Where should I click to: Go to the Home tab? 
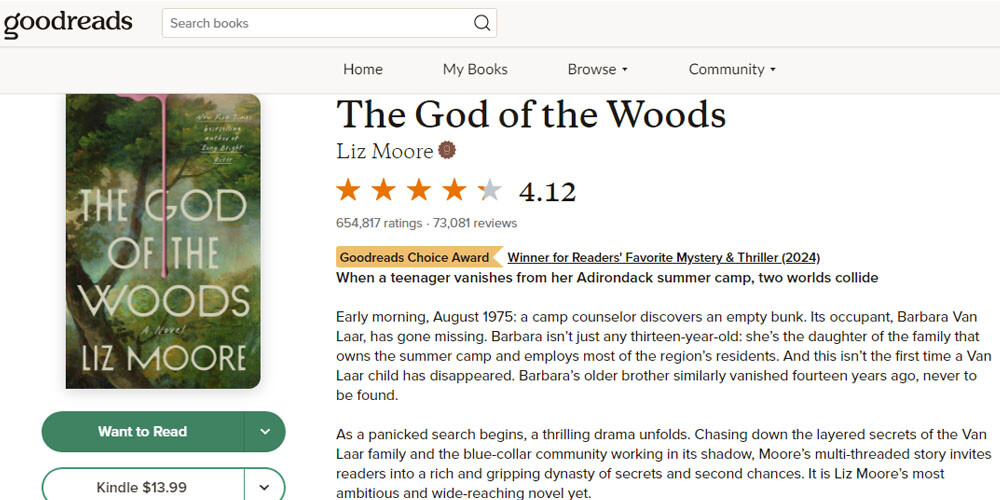pyautogui.click(x=363, y=69)
